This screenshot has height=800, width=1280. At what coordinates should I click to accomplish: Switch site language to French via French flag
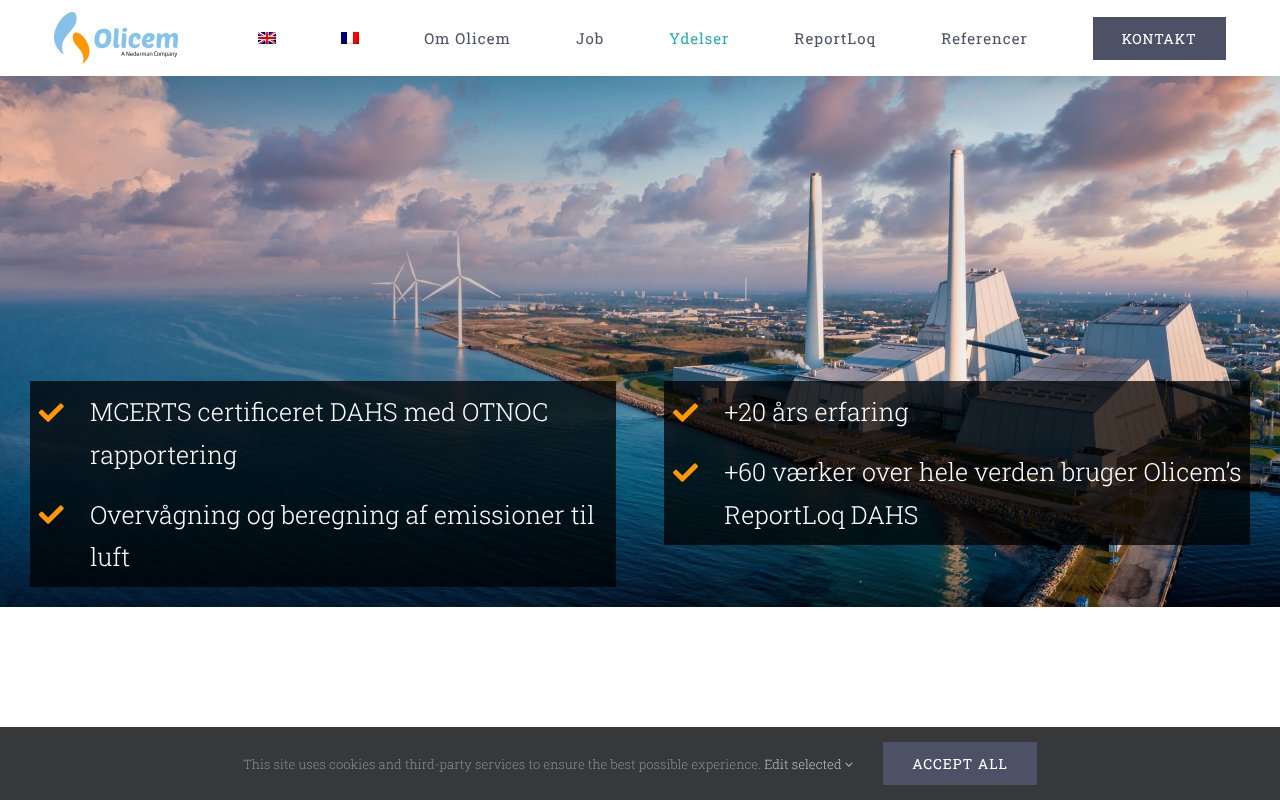[350, 37]
